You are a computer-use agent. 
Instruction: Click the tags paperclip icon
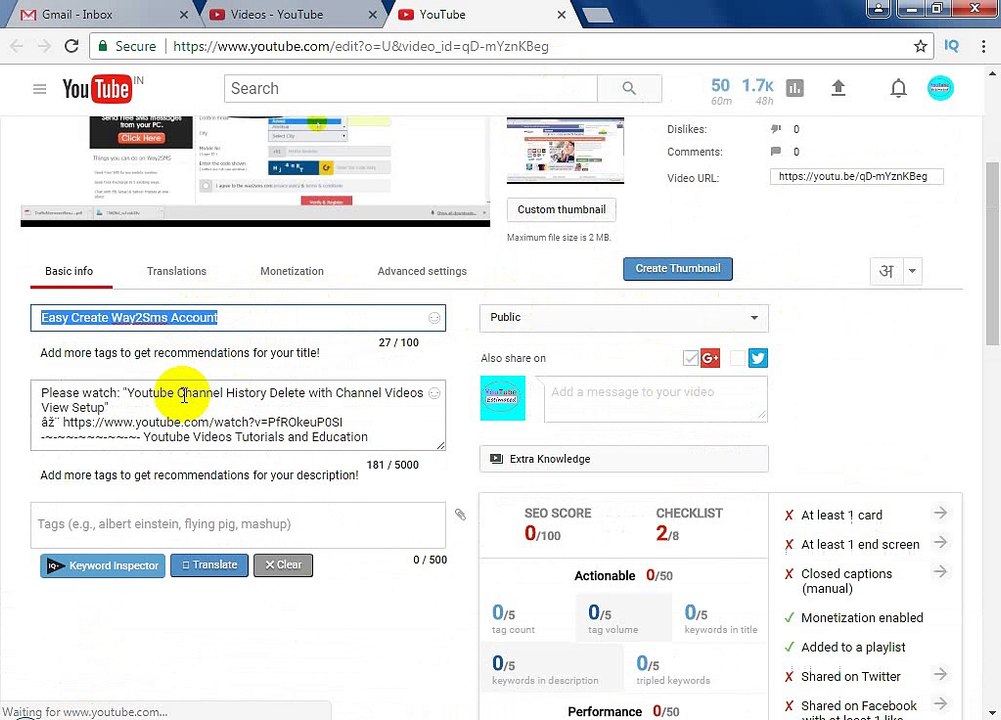tap(460, 514)
